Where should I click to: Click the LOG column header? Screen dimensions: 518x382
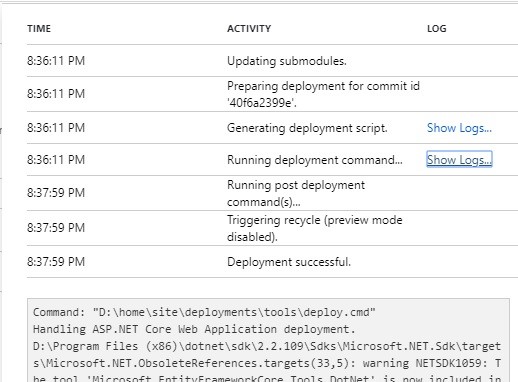coord(436,29)
